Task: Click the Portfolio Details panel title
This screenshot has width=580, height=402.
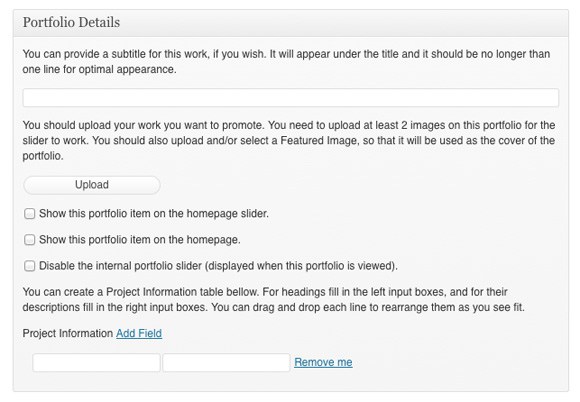Action: (71, 22)
